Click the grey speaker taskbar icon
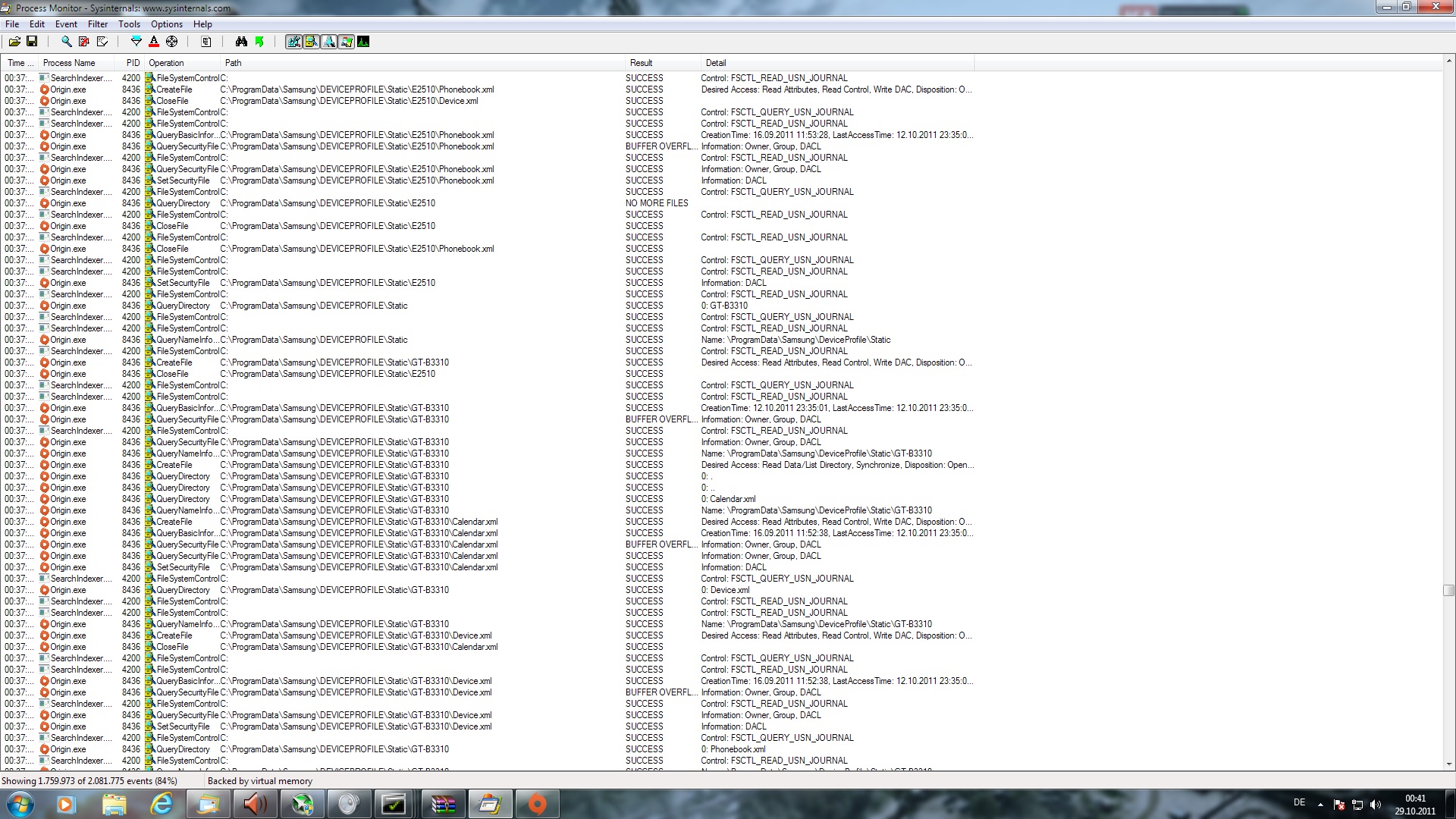The height and width of the screenshot is (819, 1456). coord(349,804)
